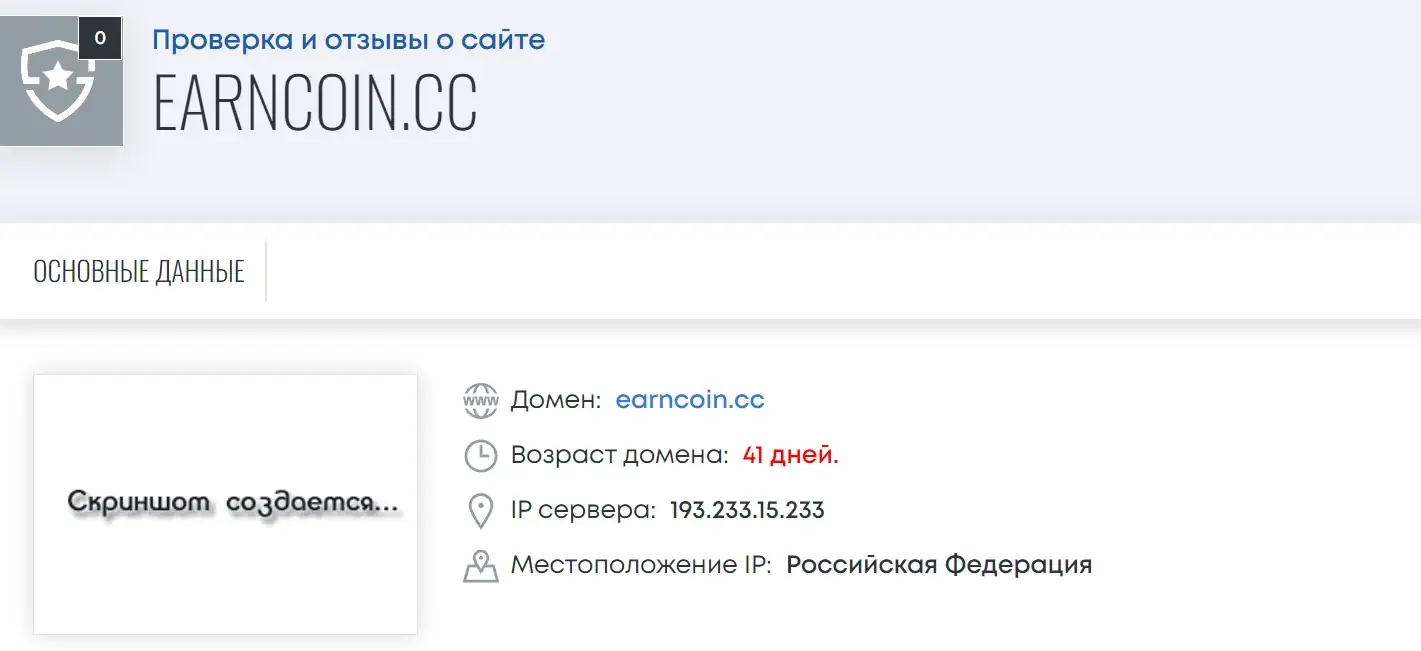Open the earncoin.cc domain link
The image size is (1421, 651).
(x=690, y=400)
